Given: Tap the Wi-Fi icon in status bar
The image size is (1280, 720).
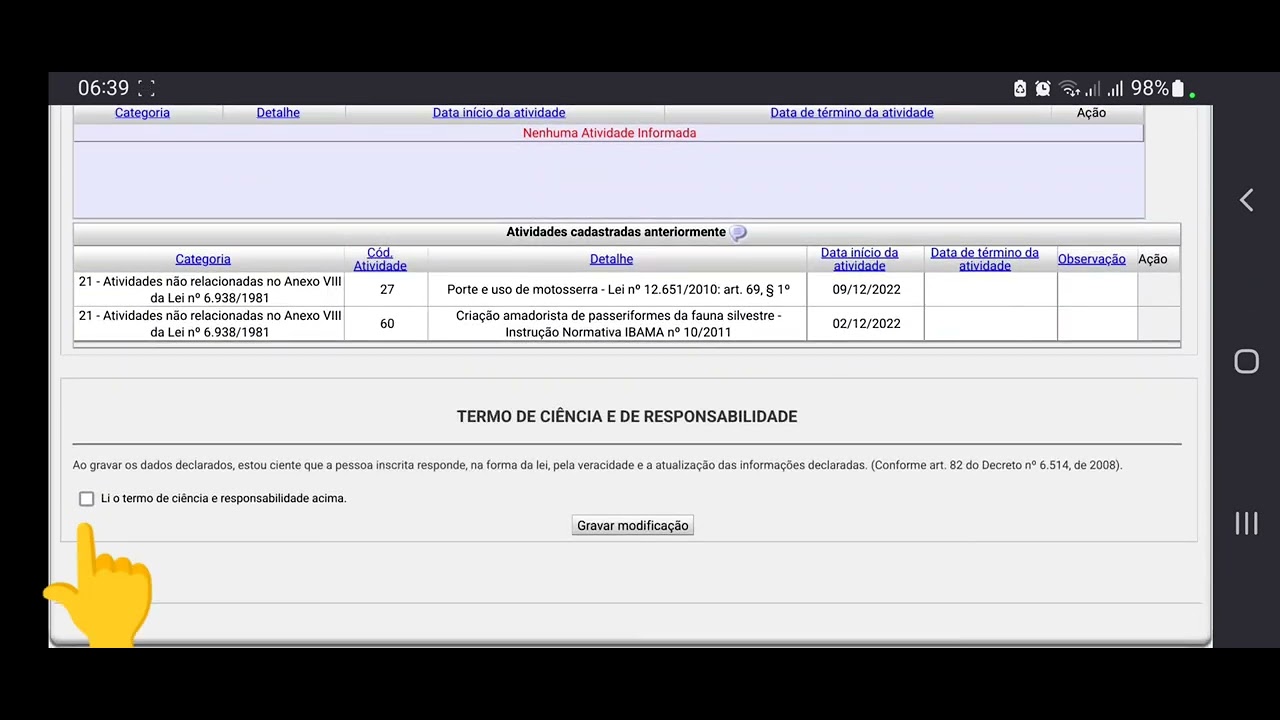Looking at the screenshot, I should point(1069,89).
